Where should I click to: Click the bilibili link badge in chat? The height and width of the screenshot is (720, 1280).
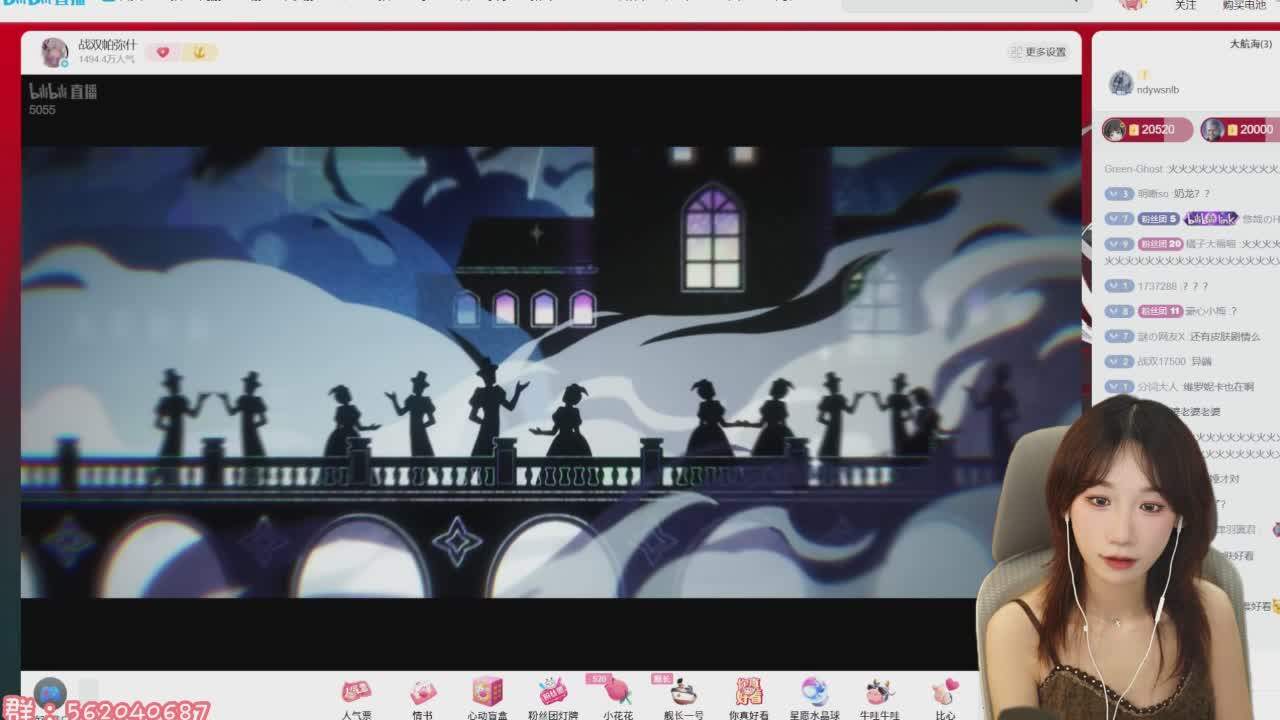tap(1211, 219)
